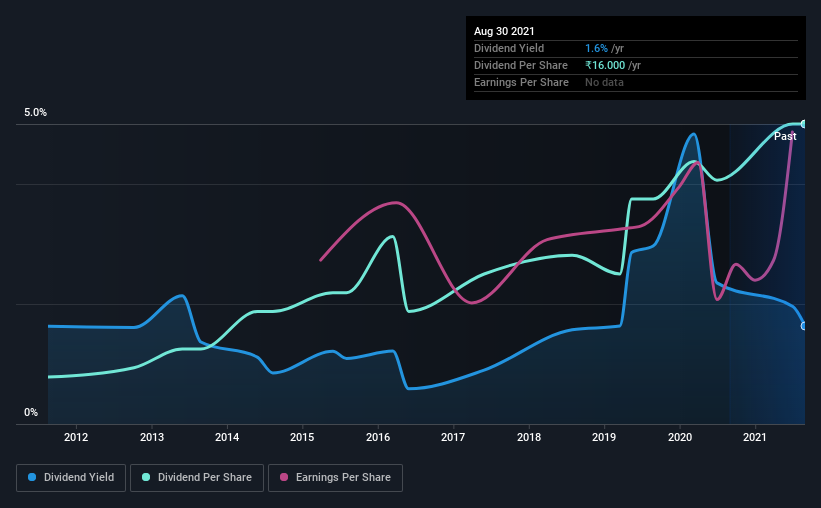
Task: Click the teal Dividend Per Share legend dot
Action: (146, 477)
